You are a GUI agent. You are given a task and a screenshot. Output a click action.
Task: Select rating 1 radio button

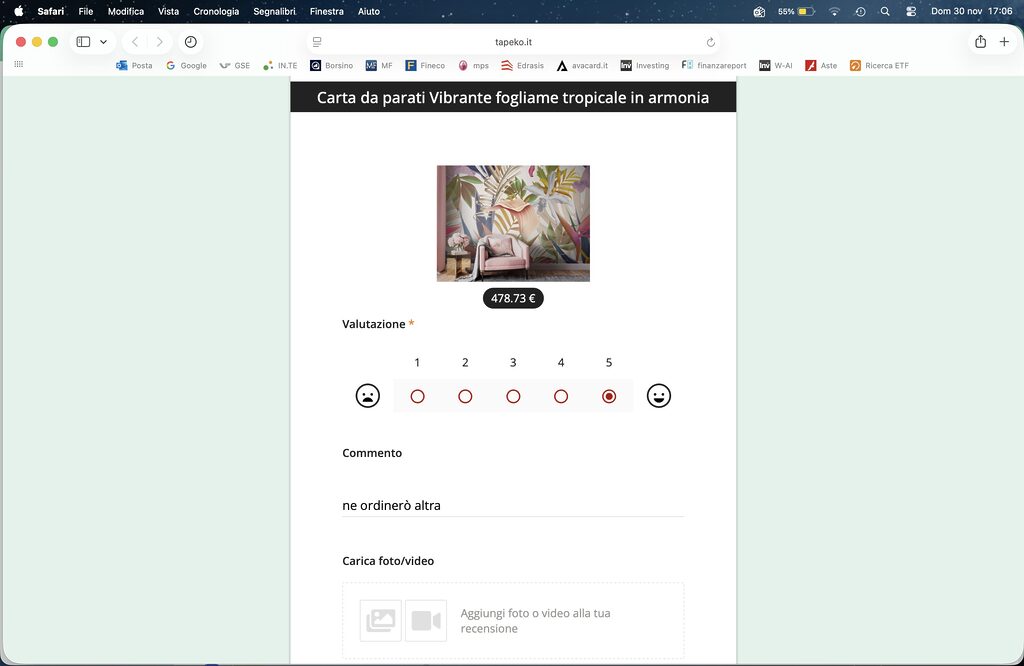tap(417, 396)
